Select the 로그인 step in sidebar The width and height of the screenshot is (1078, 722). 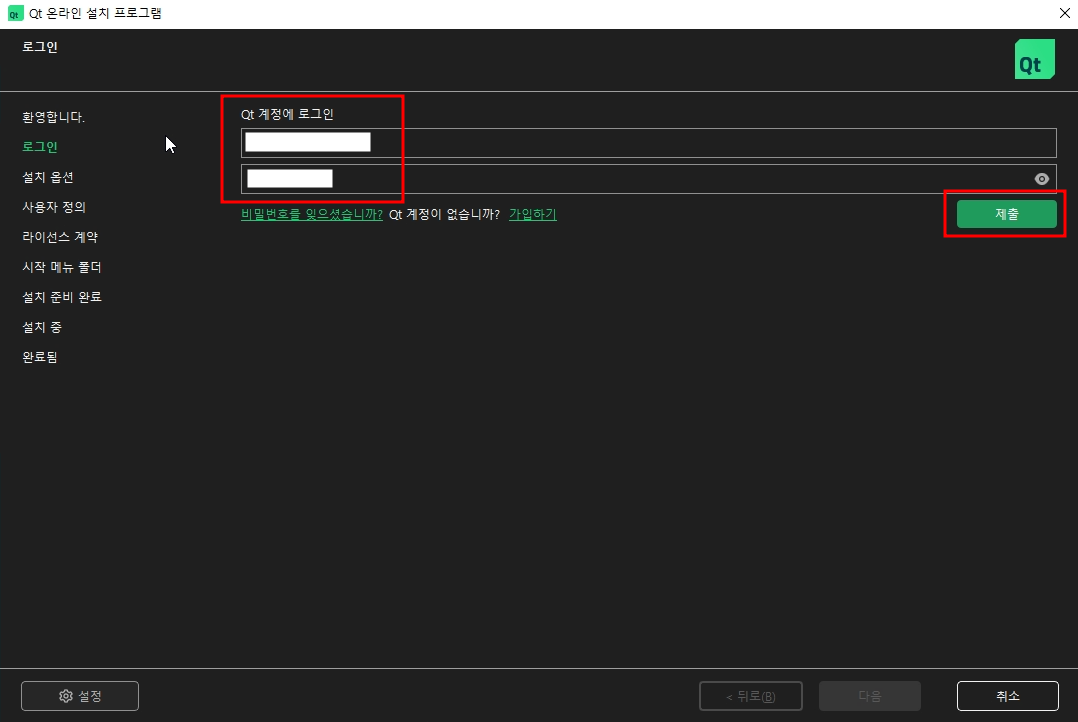(x=40, y=146)
